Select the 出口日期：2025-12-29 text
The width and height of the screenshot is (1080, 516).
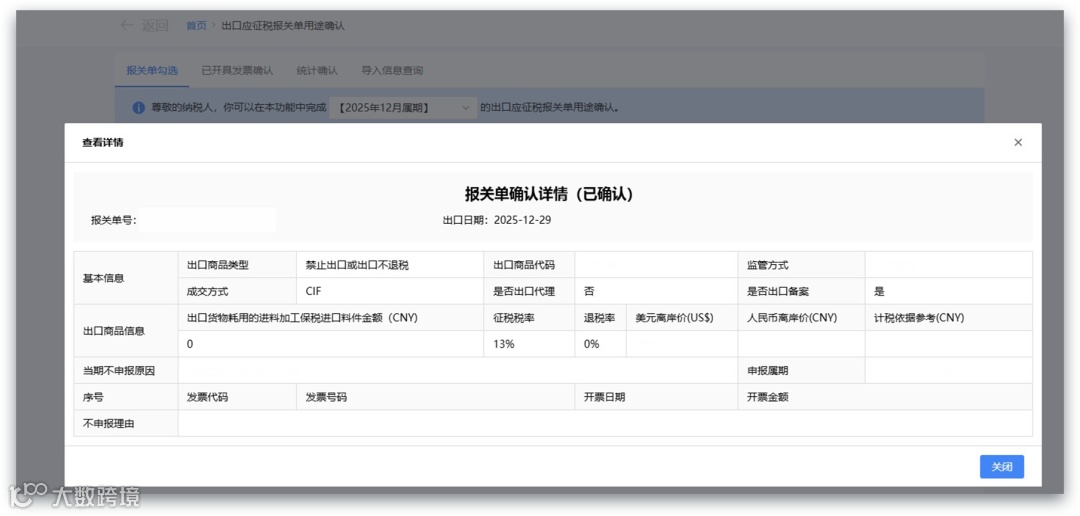click(x=497, y=220)
